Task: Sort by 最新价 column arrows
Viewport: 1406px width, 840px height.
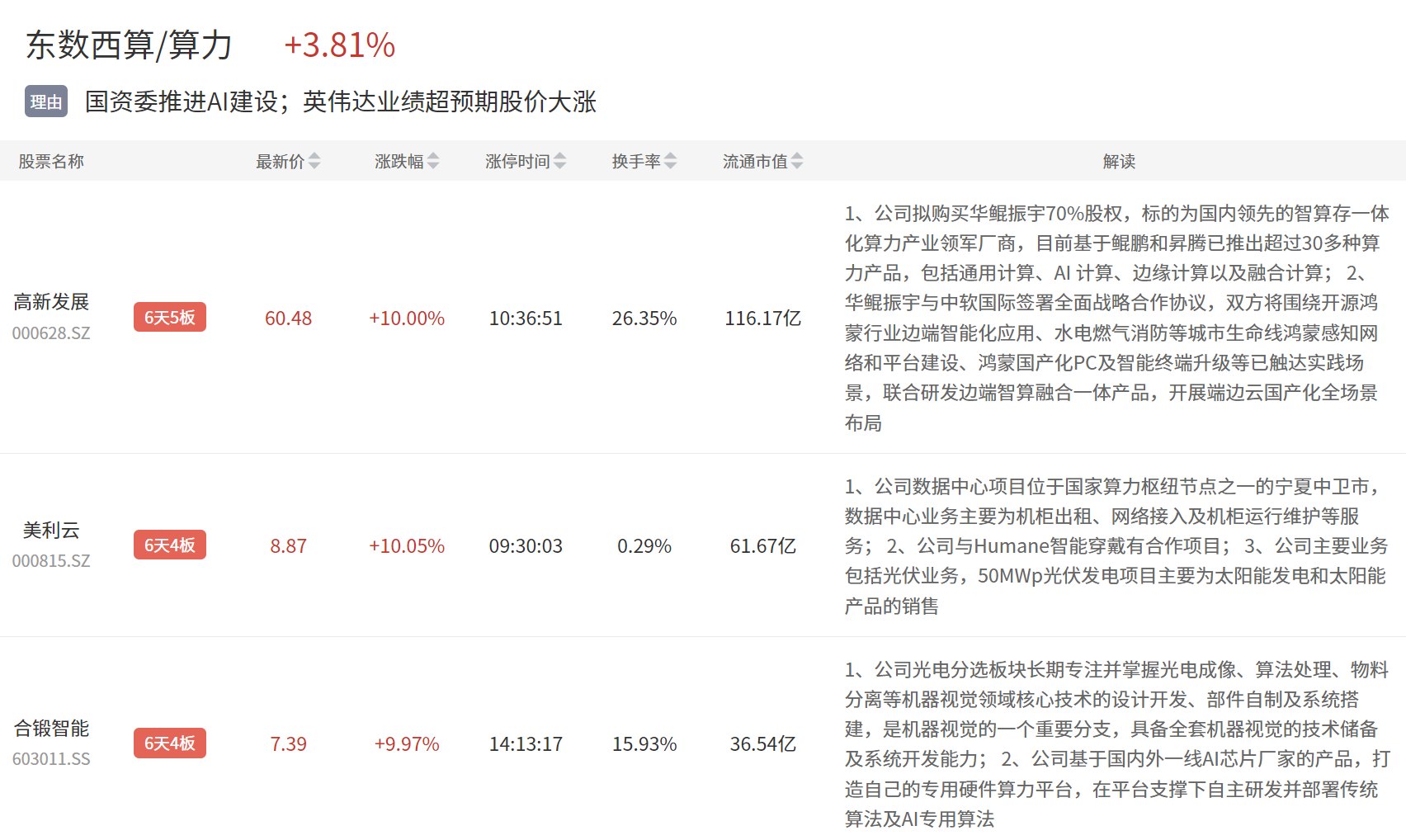Action: tap(314, 162)
